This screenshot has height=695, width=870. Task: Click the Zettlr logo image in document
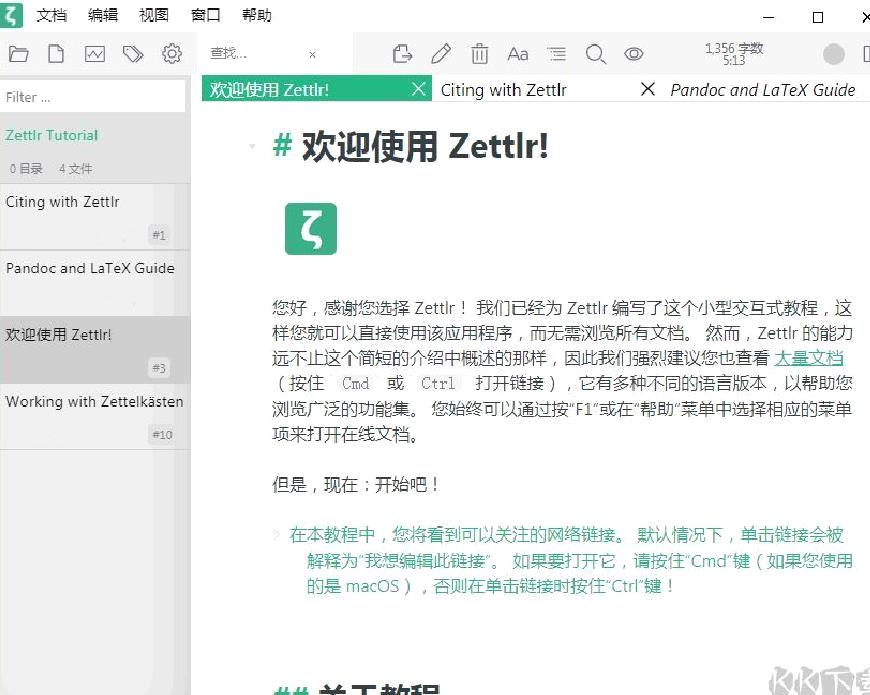(x=311, y=229)
